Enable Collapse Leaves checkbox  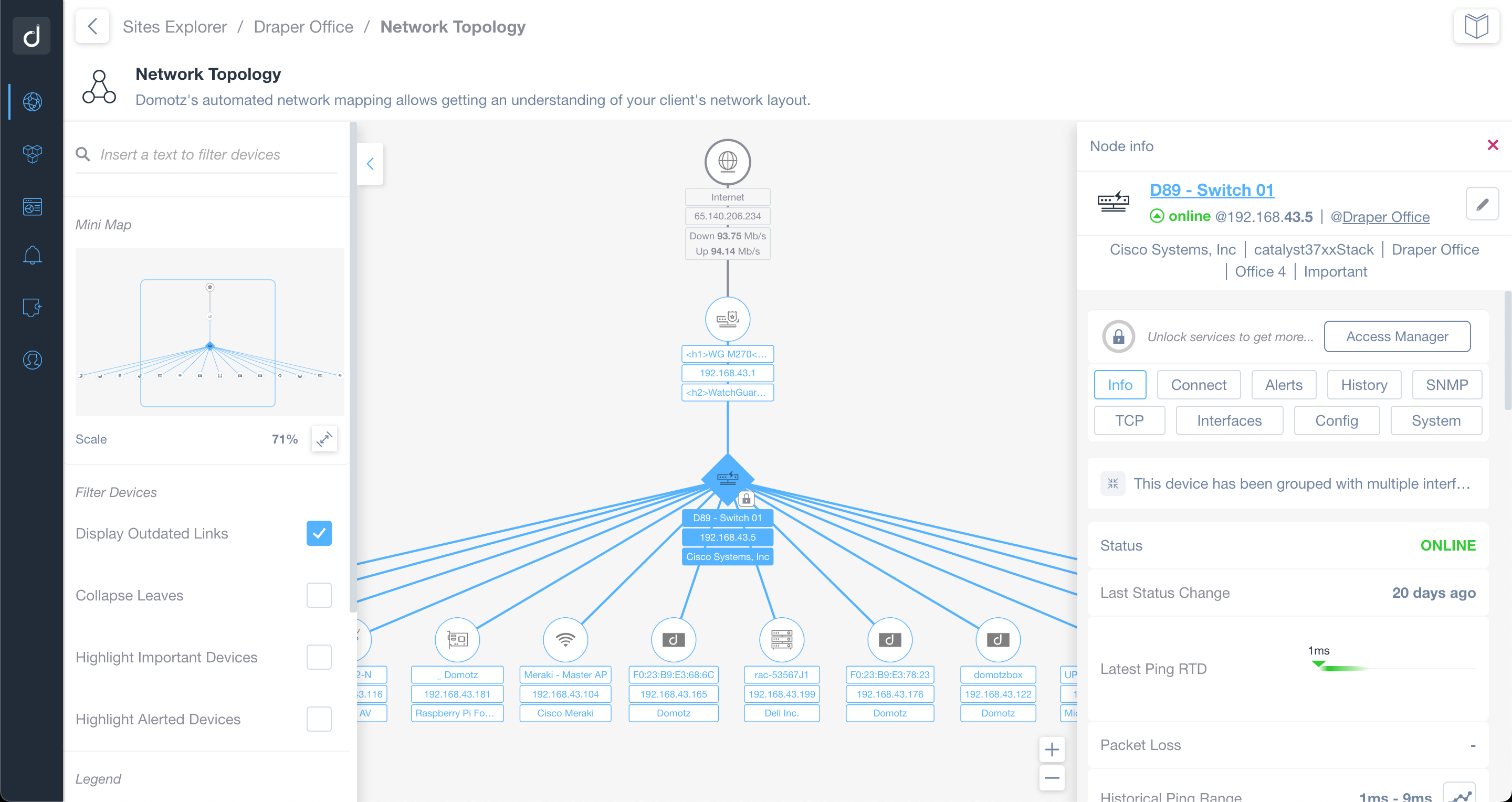pos(319,595)
